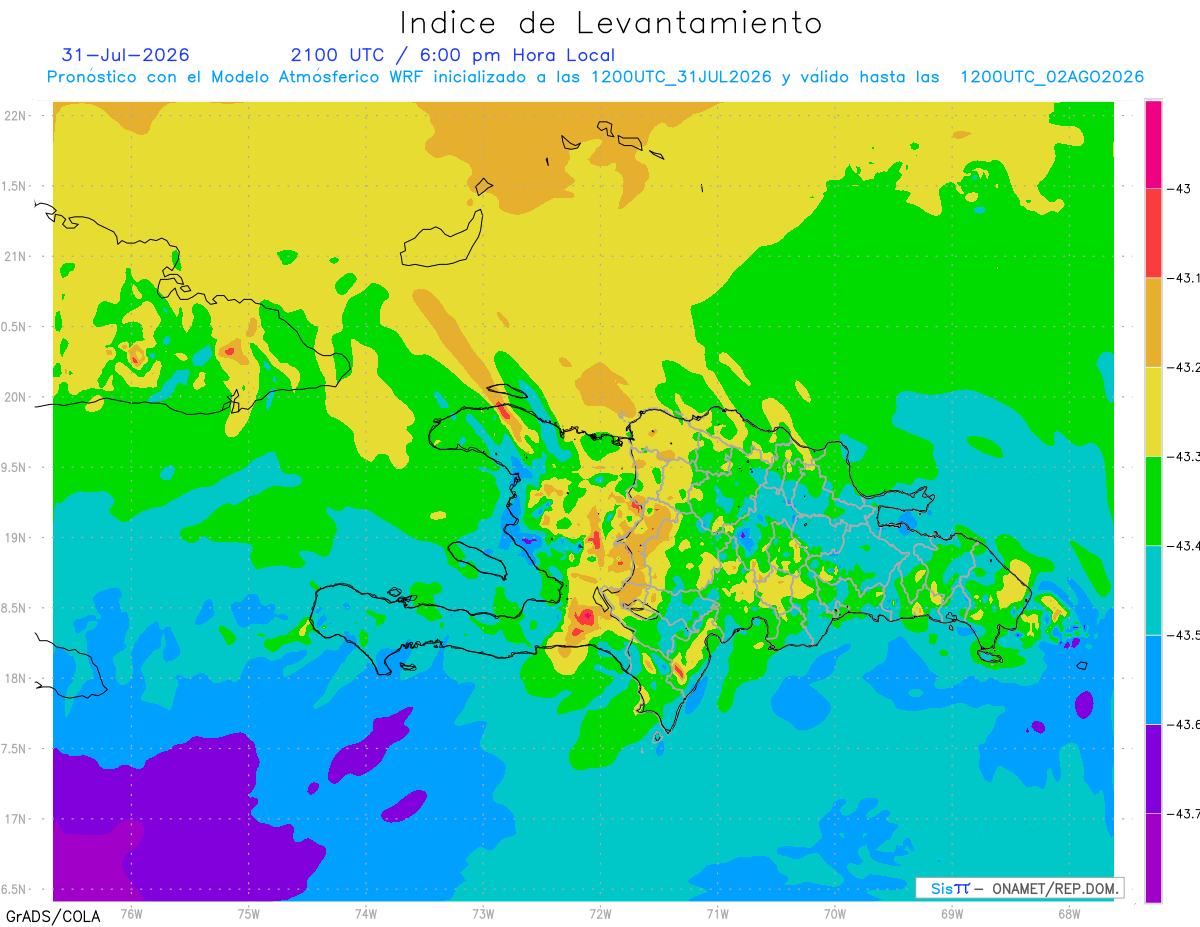Click the legend value '-43.3'
Screen dimensions: 1200x927
[1184, 456]
